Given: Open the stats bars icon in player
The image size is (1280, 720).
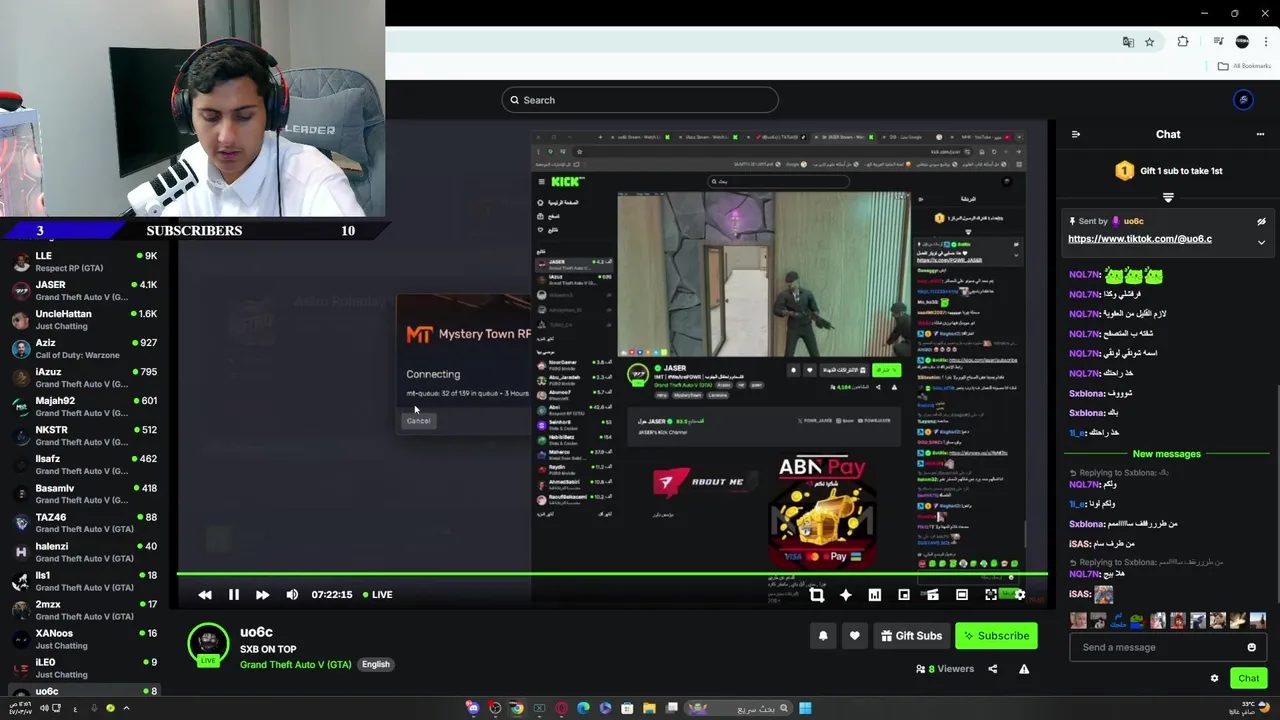Looking at the screenshot, I should [x=875, y=594].
